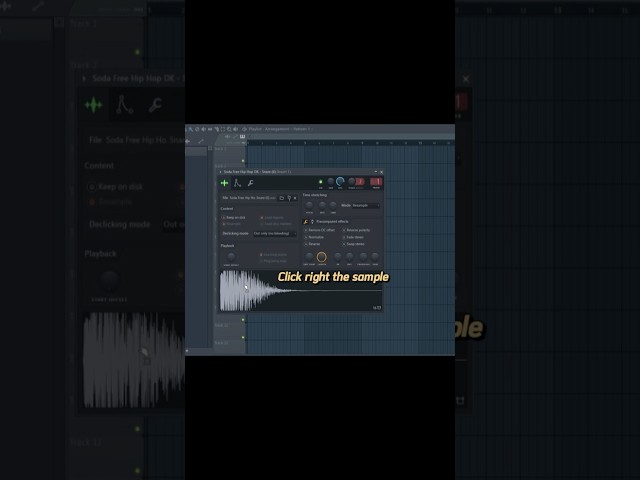Click the 16-bit indicator in the waveform corner
This screenshot has height=480, width=640.
pos(377,308)
